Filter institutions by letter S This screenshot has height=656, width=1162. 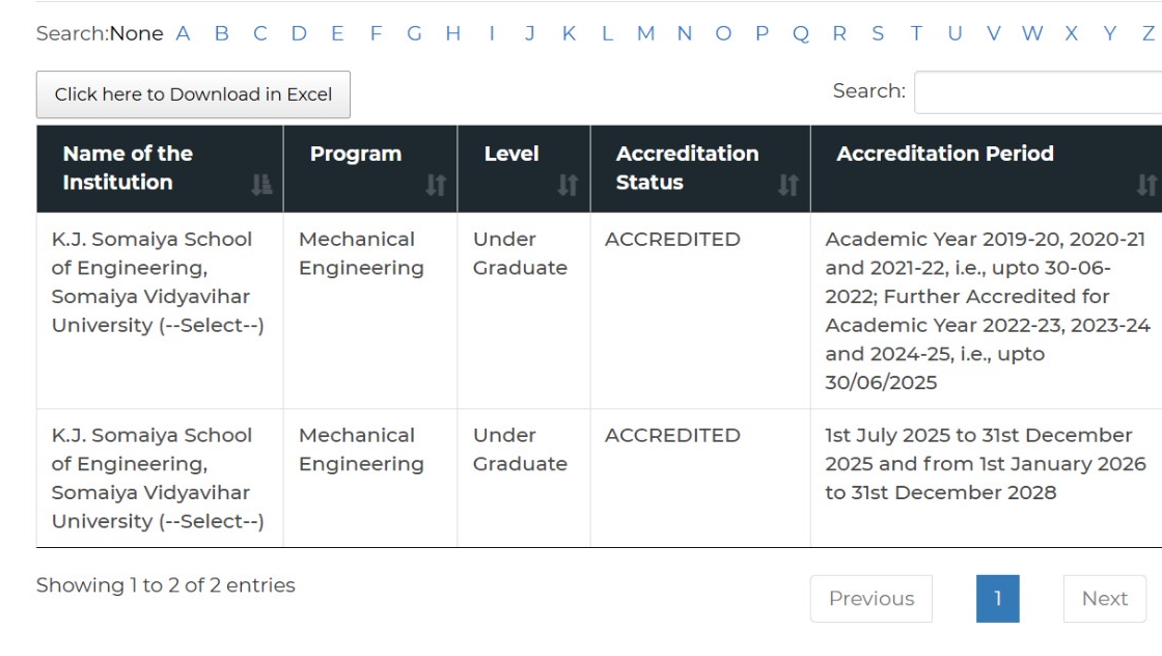tap(880, 32)
